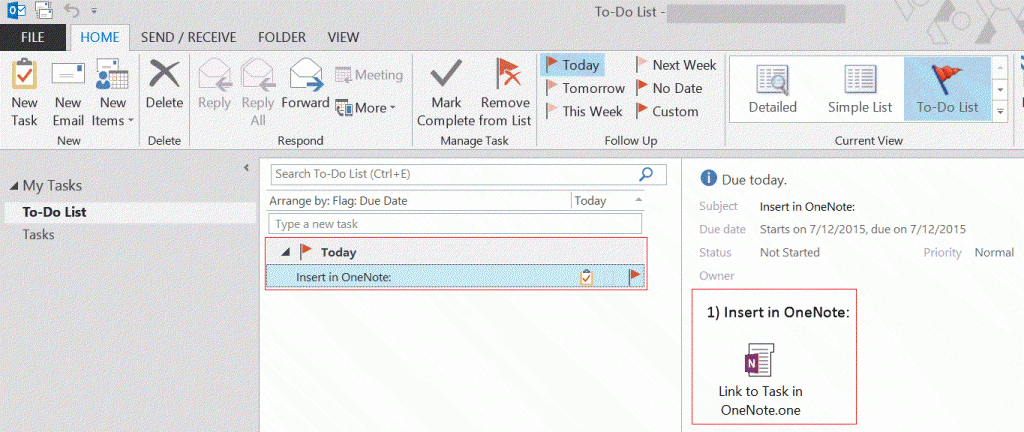Click the Reply All button
The width and height of the screenshot is (1024, 432).
pyautogui.click(x=258, y=93)
